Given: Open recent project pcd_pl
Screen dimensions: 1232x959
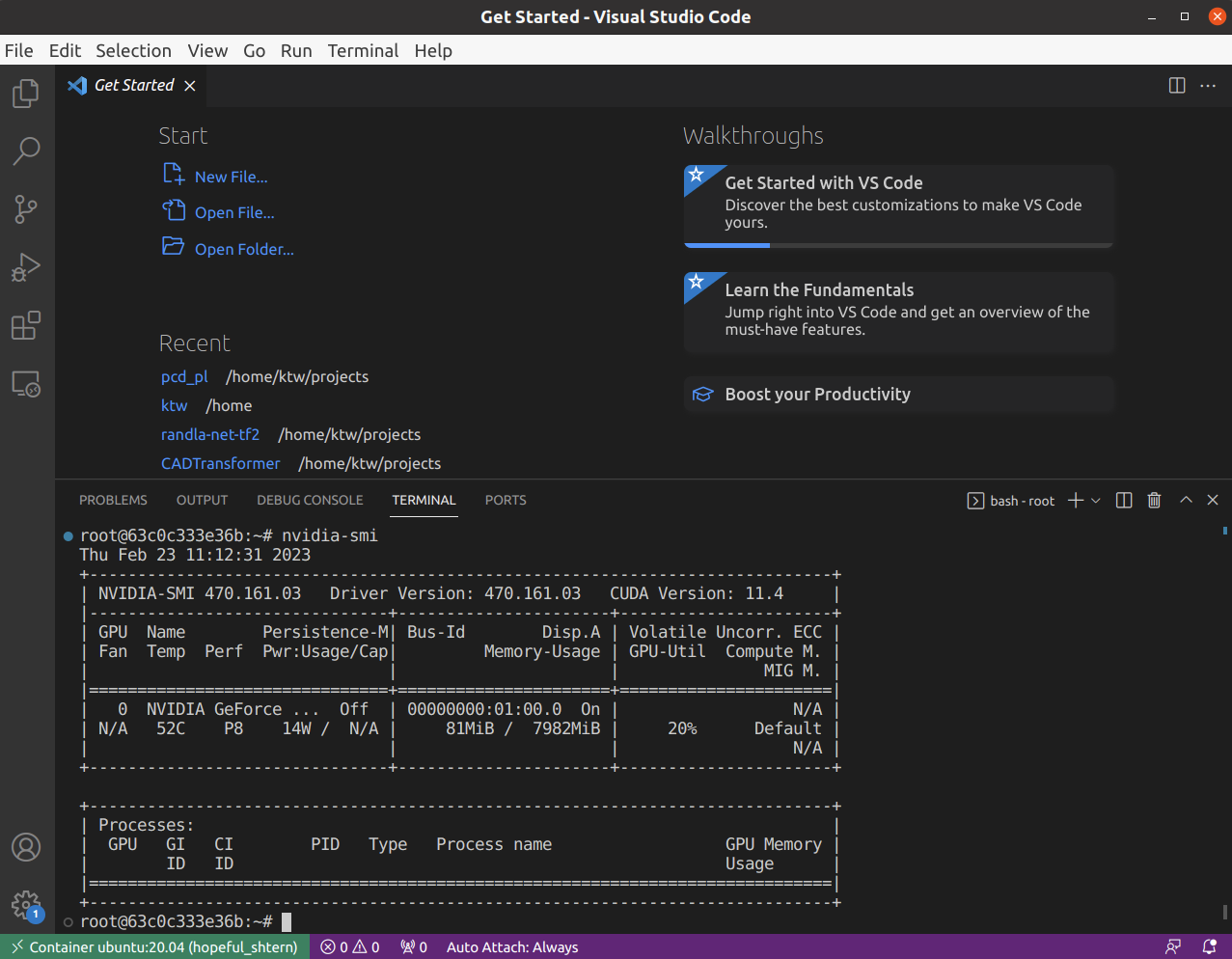Looking at the screenshot, I should 184,376.
